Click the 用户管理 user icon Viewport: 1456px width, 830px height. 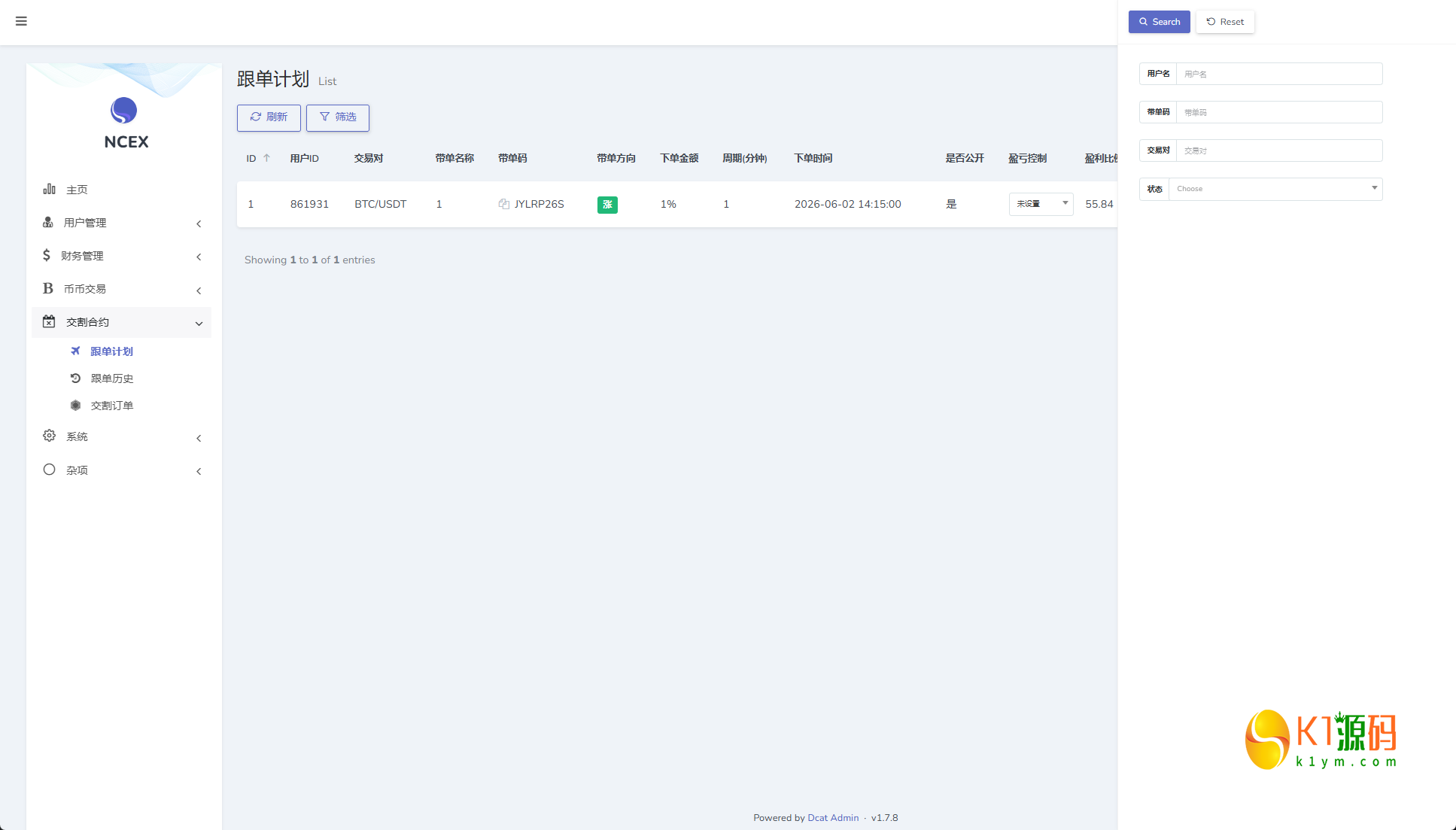coord(48,222)
